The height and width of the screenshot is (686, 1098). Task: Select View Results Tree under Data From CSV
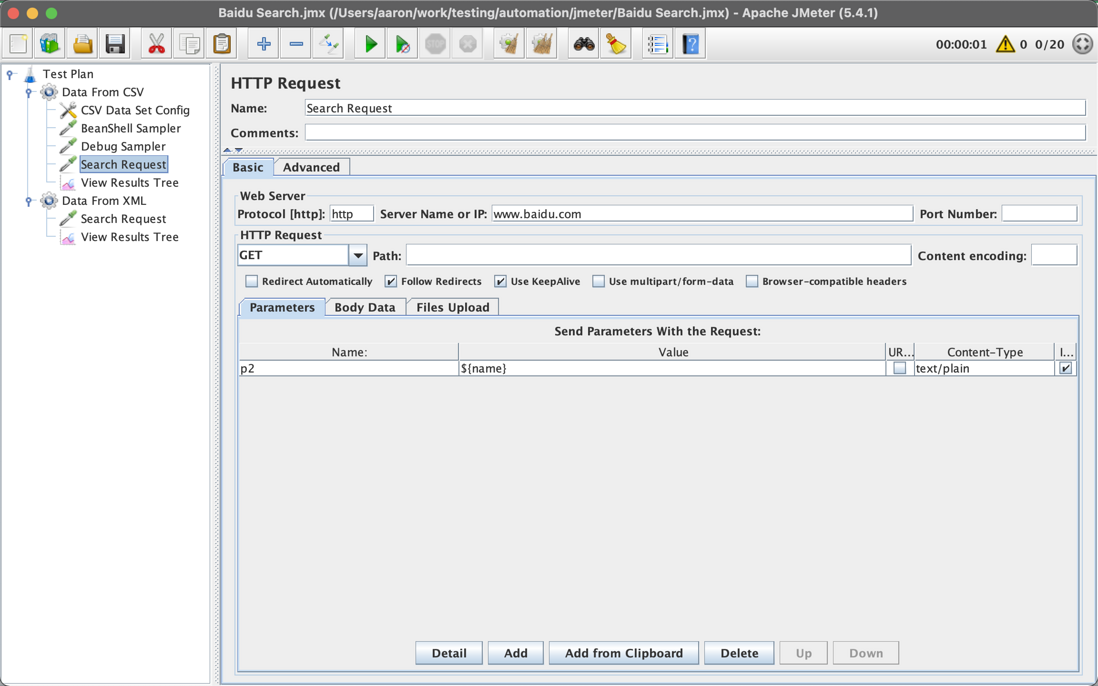click(x=130, y=183)
